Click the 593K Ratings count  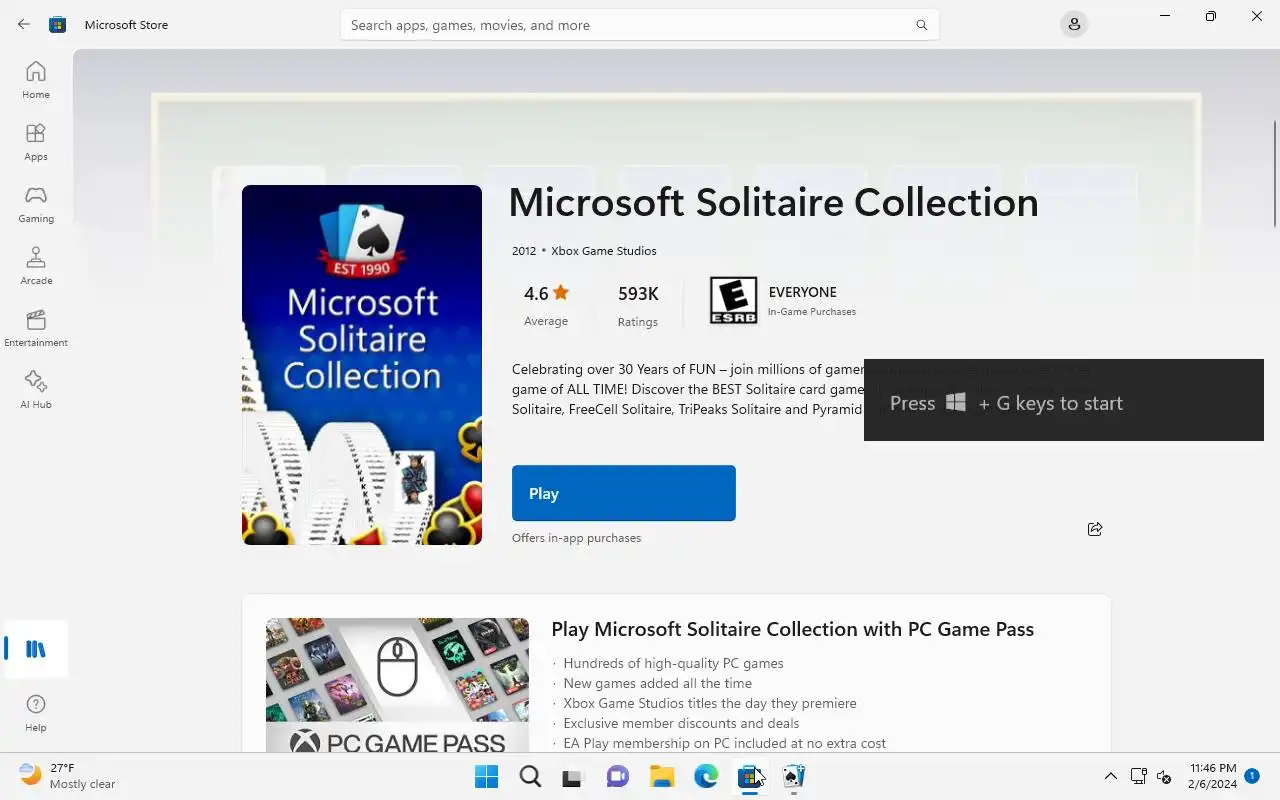point(638,305)
